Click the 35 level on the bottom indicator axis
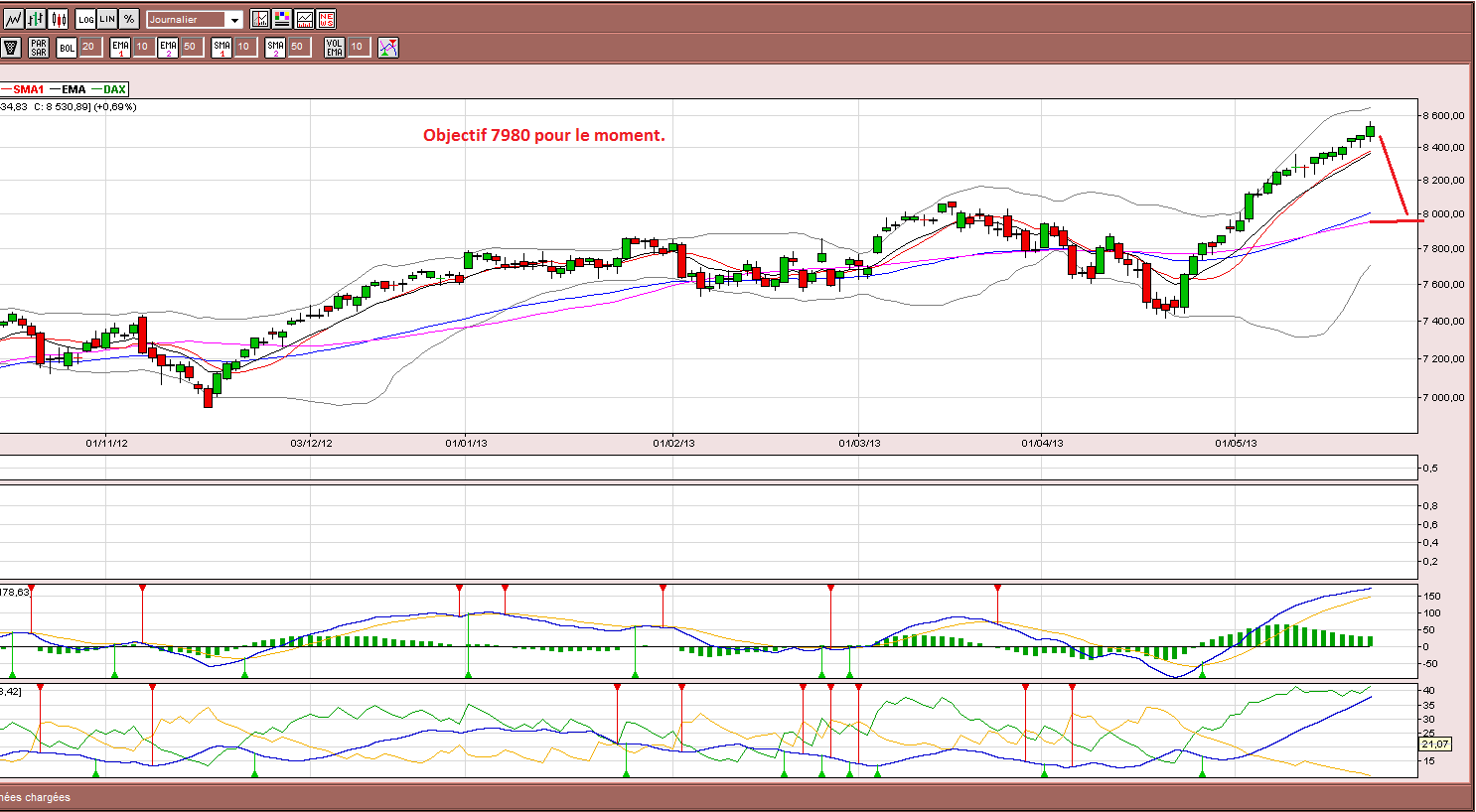Viewport: 1476px width, 812px height. click(x=1429, y=705)
